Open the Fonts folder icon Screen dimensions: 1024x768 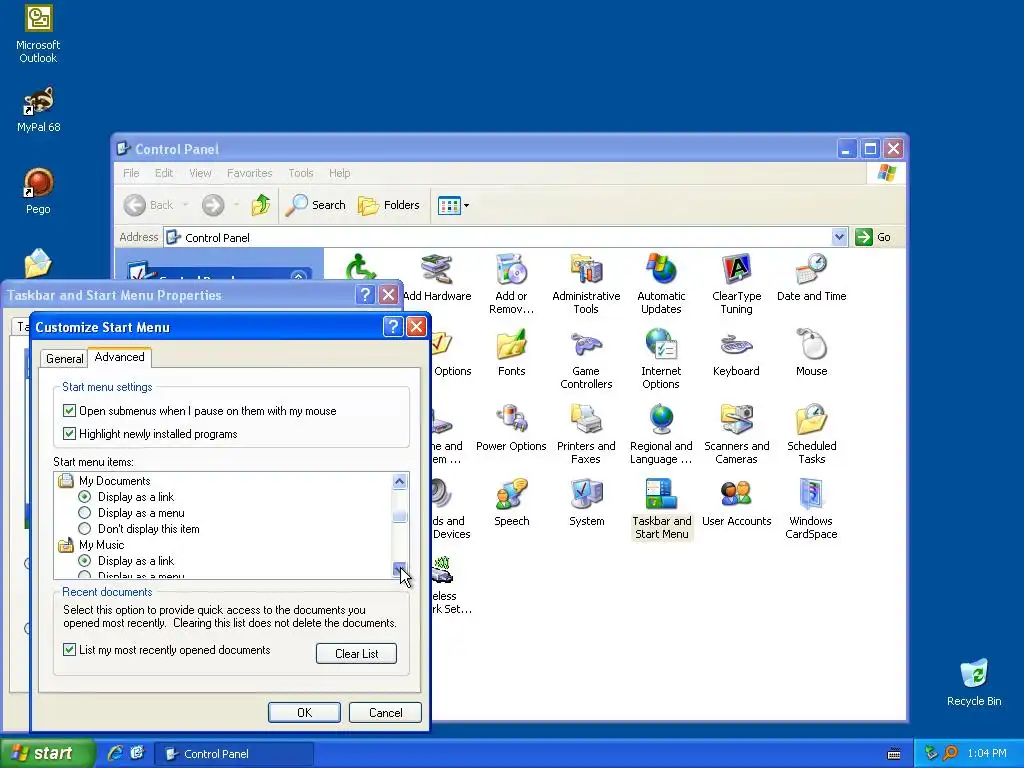click(511, 353)
